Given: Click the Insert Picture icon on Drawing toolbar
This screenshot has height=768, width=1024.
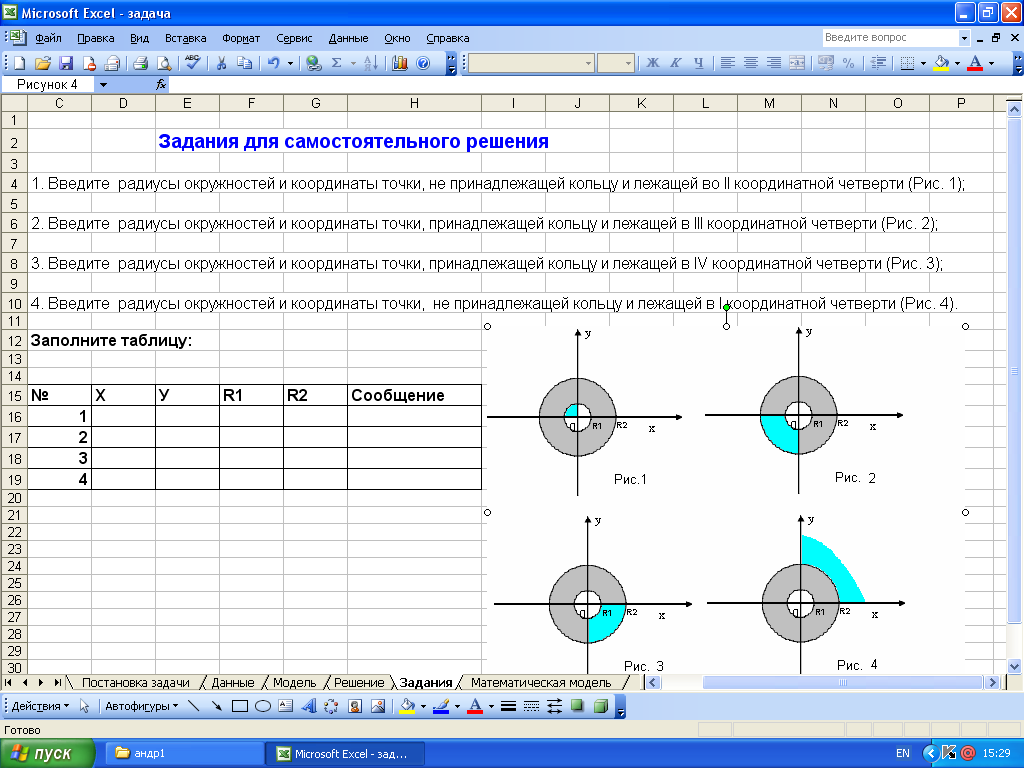Looking at the screenshot, I should point(378,706).
